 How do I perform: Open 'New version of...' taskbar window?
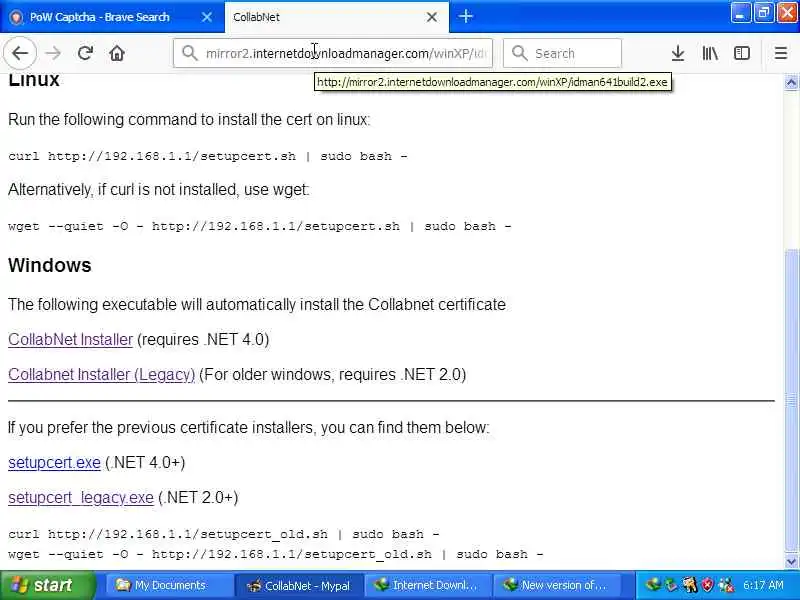[557, 585]
